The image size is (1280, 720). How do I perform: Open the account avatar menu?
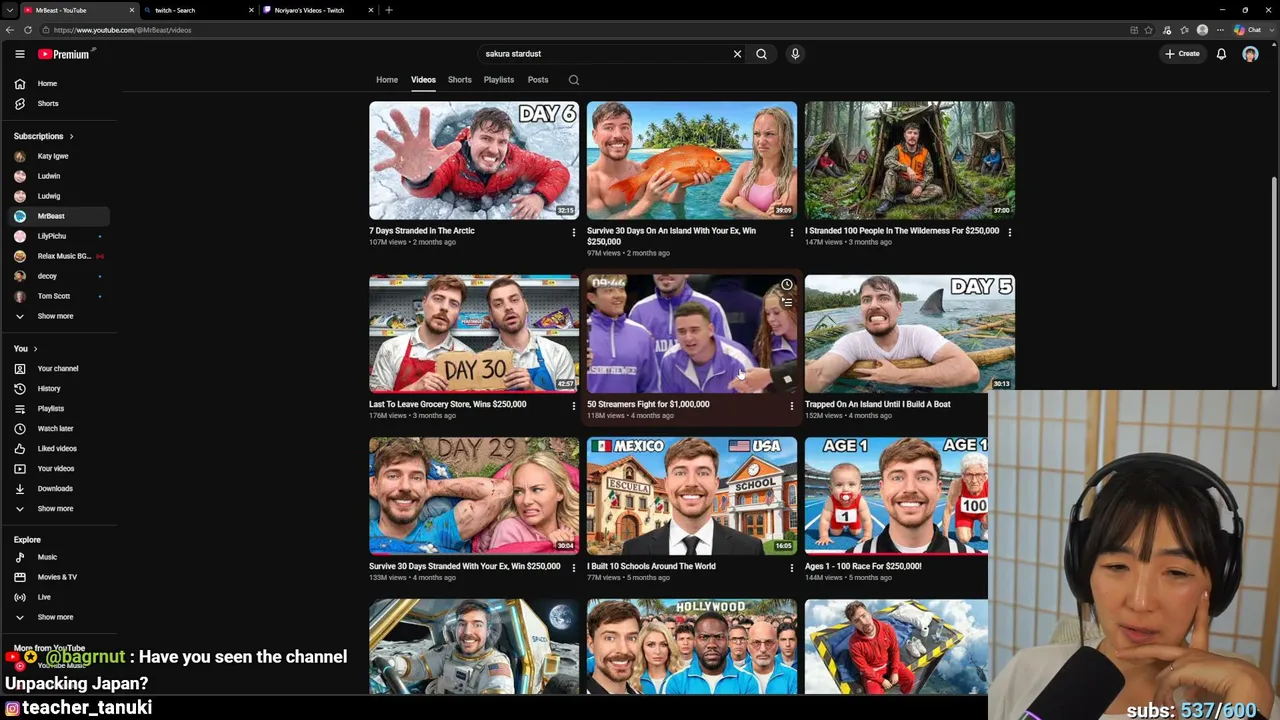[x=1250, y=54]
